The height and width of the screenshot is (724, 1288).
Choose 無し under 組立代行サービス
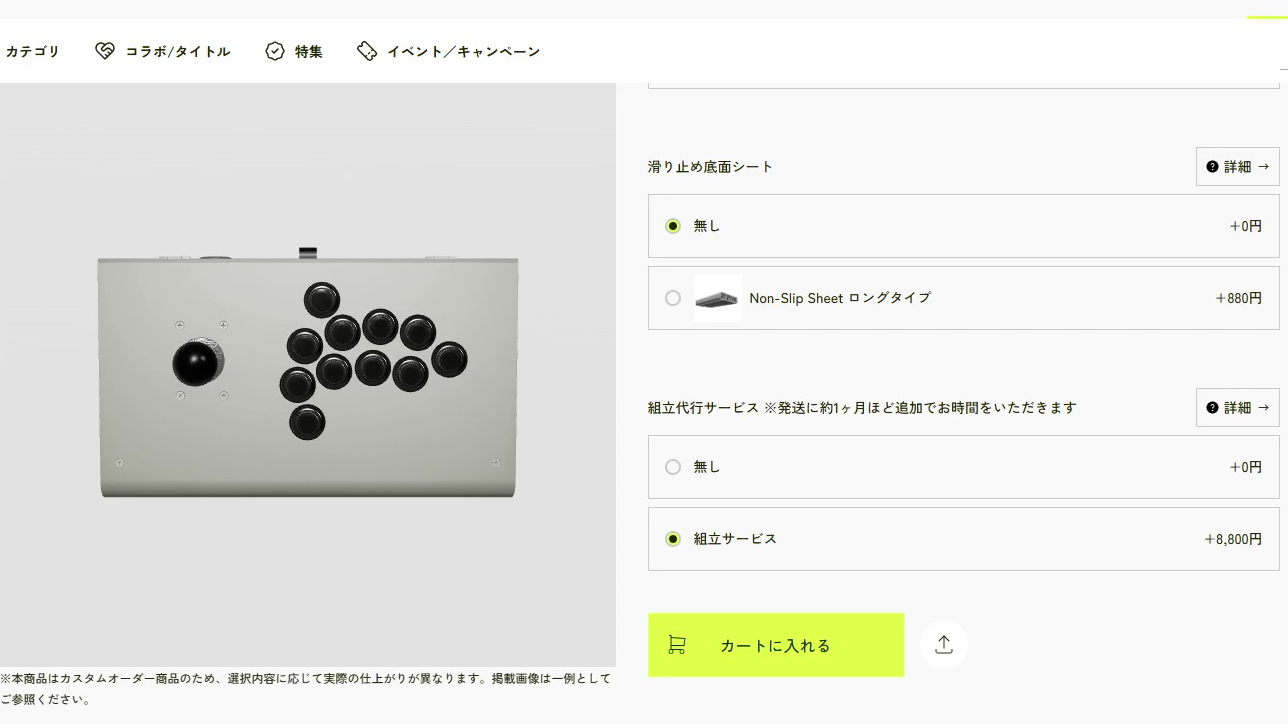point(673,467)
